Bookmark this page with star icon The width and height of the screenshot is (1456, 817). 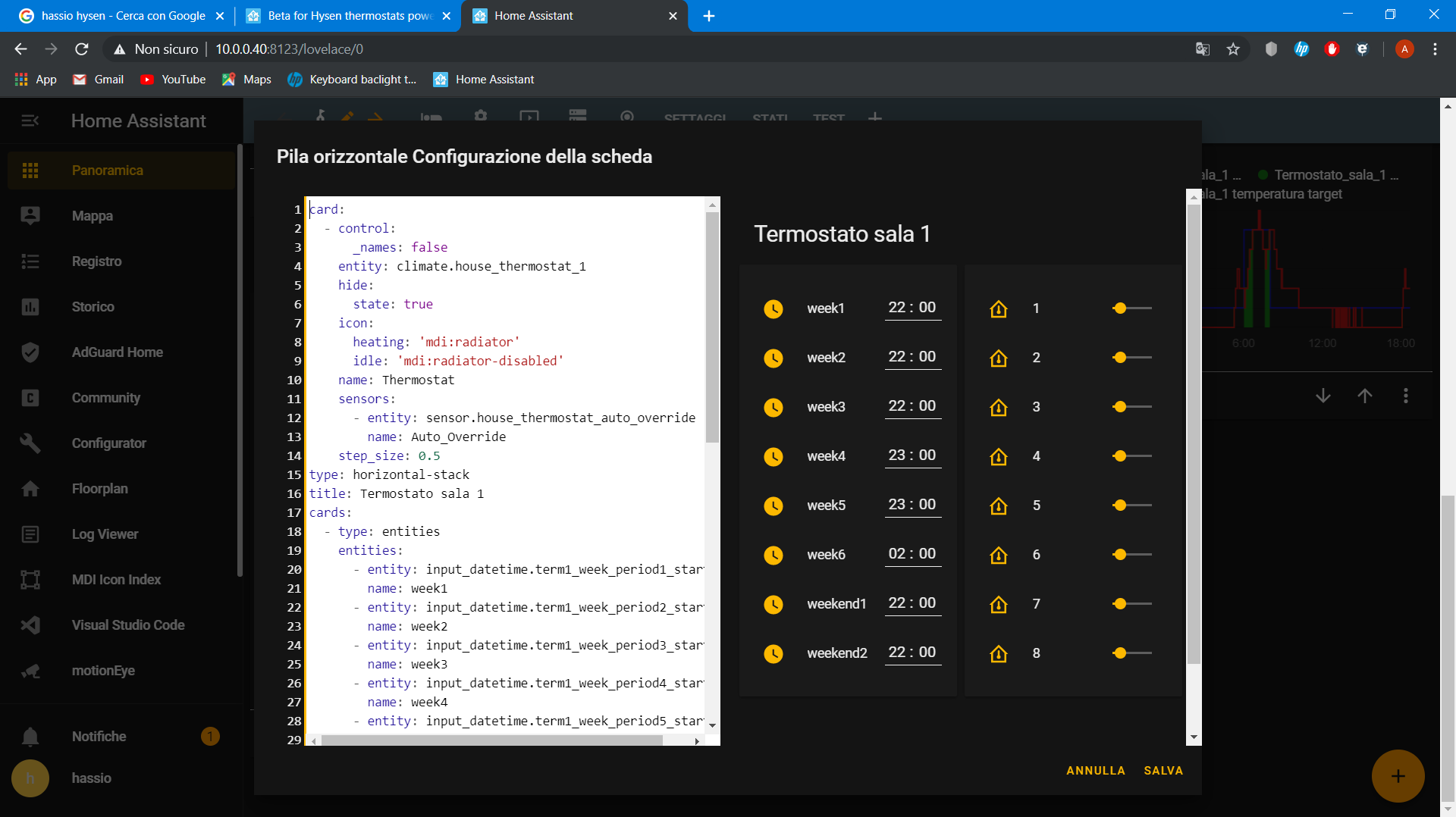(x=1233, y=49)
